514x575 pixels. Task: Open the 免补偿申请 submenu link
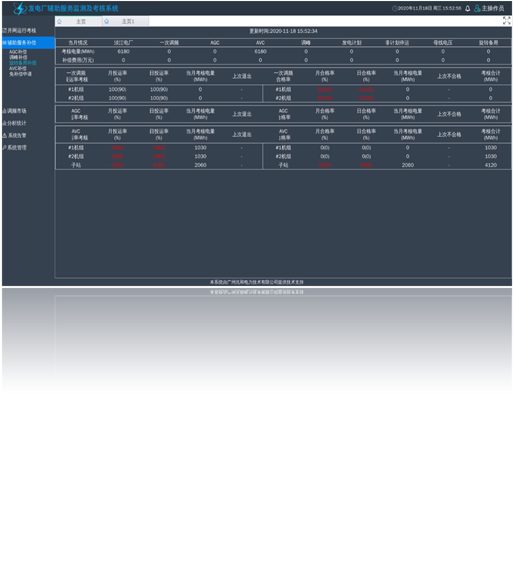click(x=21, y=74)
